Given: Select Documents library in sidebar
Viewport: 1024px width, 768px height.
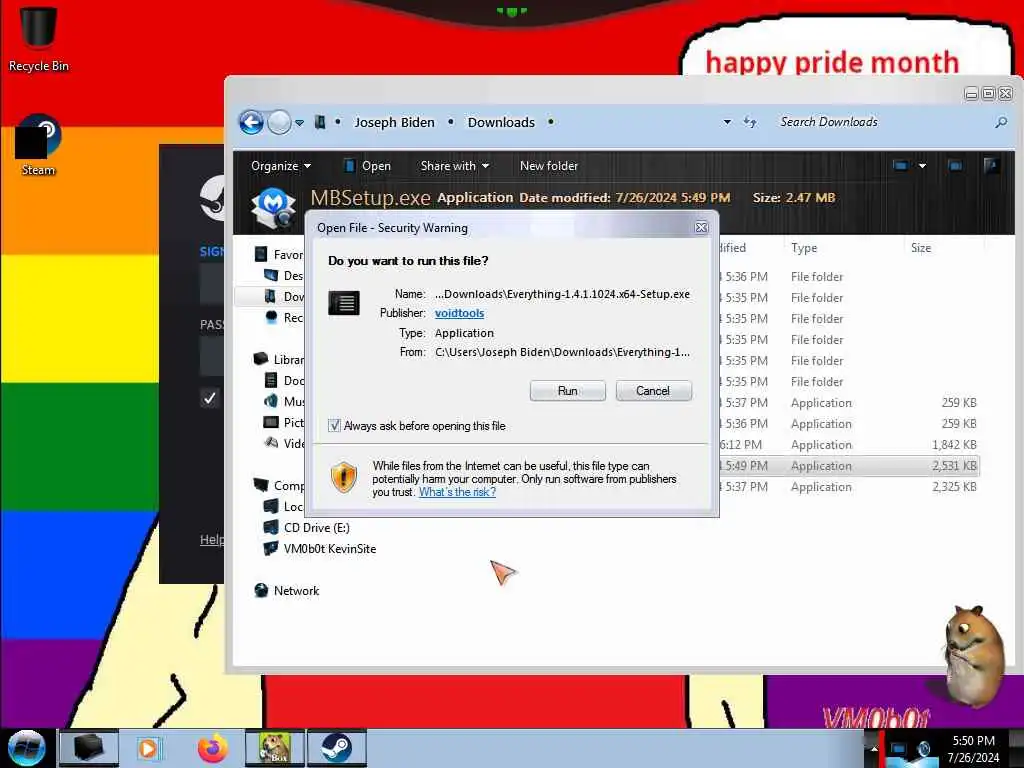Looking at the screenshot, I should (285, 380).
